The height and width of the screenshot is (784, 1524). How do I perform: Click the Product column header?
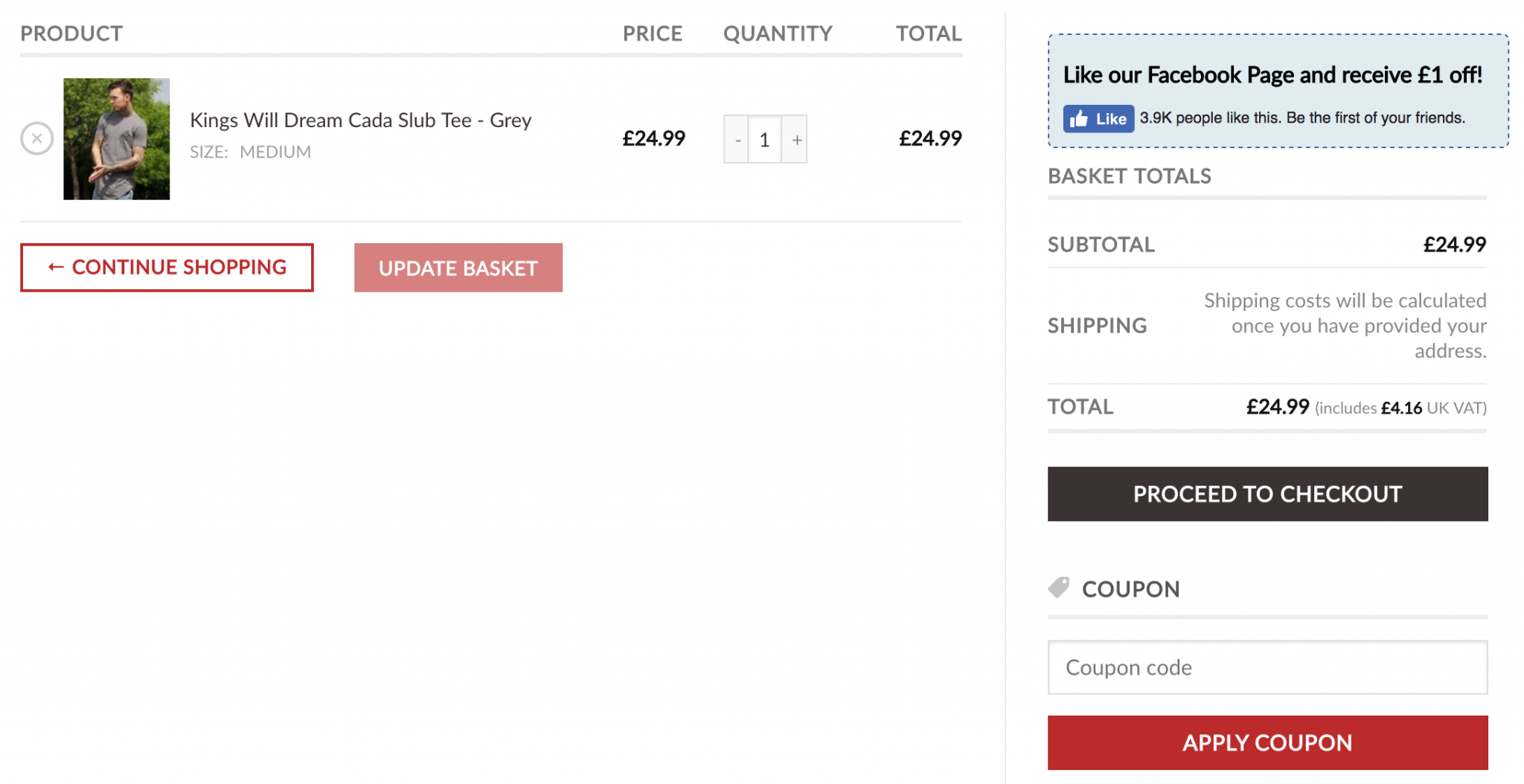click(71, 33)
